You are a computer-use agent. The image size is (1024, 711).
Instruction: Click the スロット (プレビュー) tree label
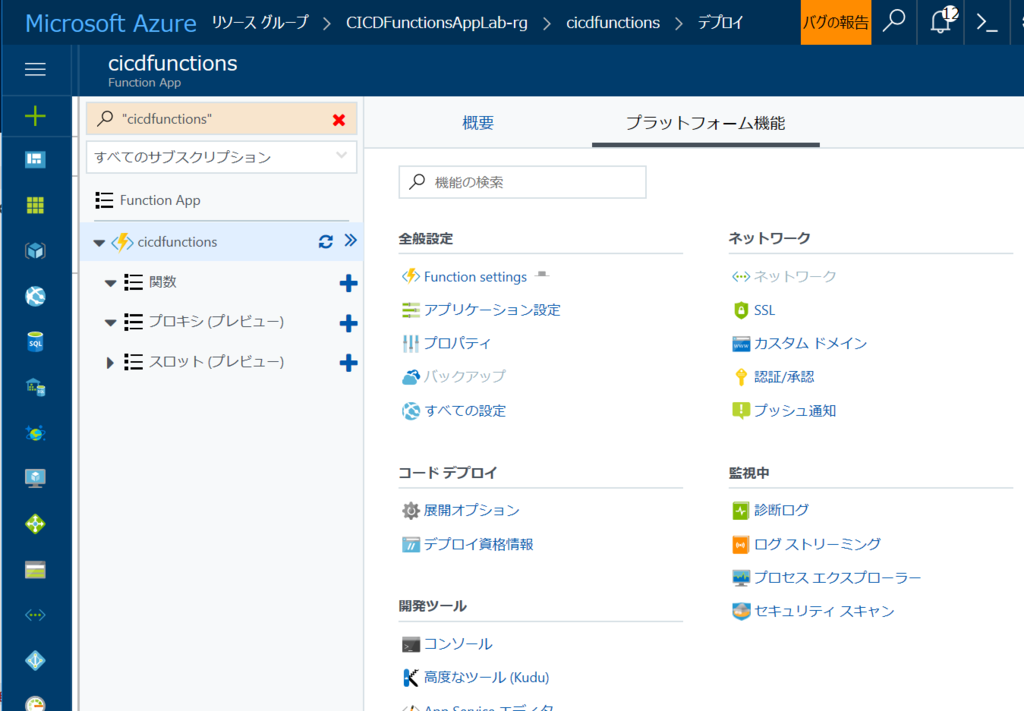216,362
